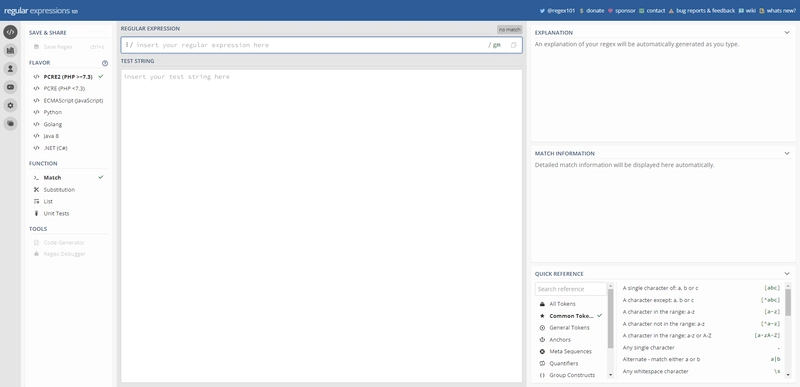Collapse the Match Information panel
The image size is (800, 387).
click(x=787, y=153)
